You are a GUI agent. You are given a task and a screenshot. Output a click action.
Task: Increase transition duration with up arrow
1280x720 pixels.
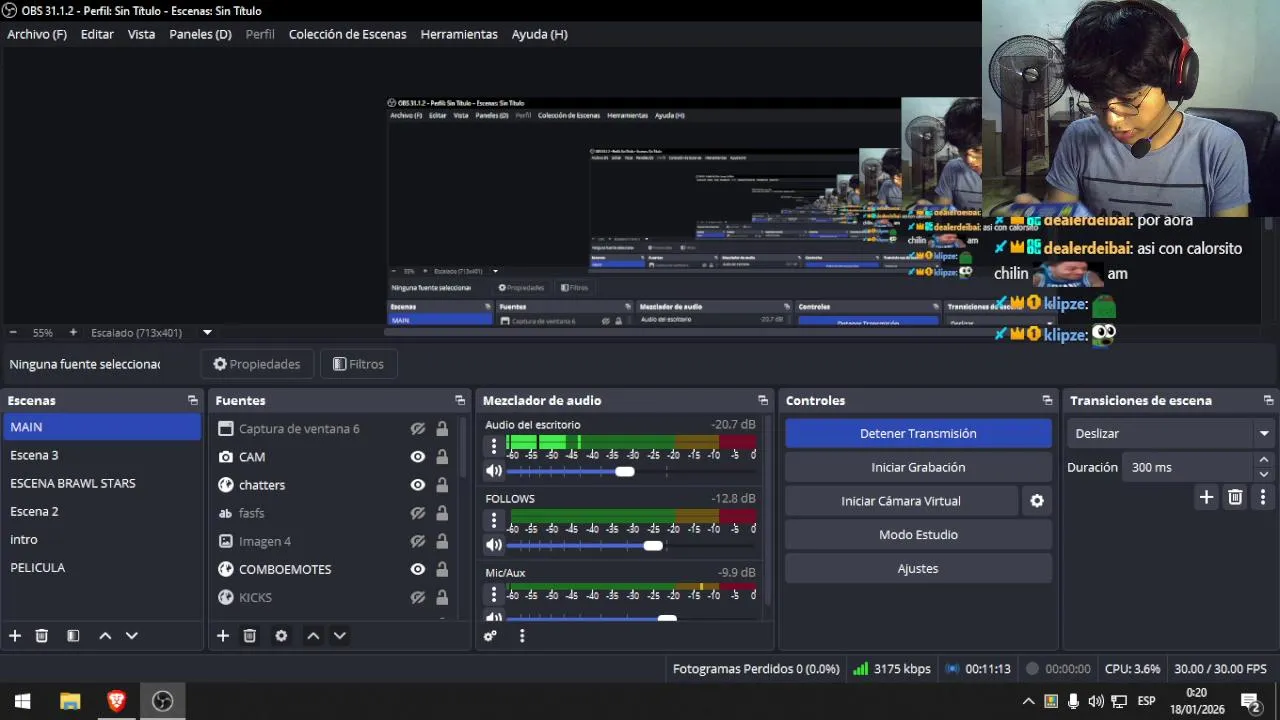(1264, 460)
